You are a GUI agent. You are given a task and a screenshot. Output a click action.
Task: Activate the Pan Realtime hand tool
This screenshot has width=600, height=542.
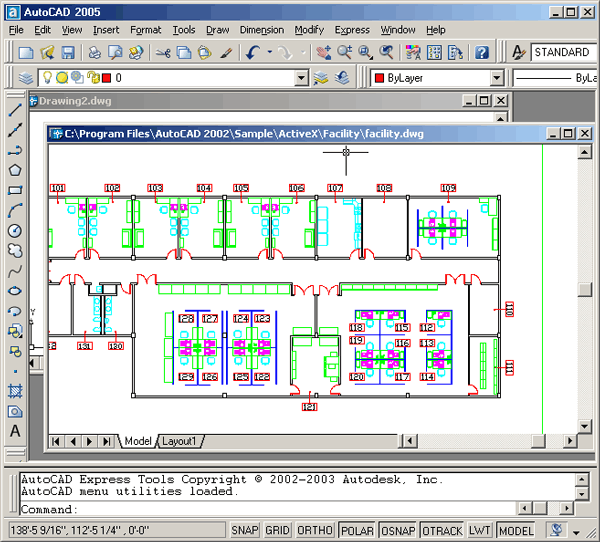coord(324,52)
